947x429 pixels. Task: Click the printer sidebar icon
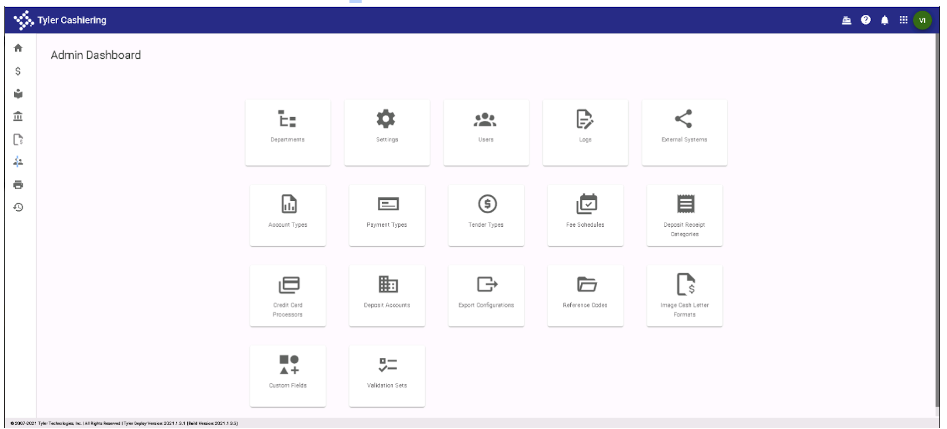coord(18,184)
